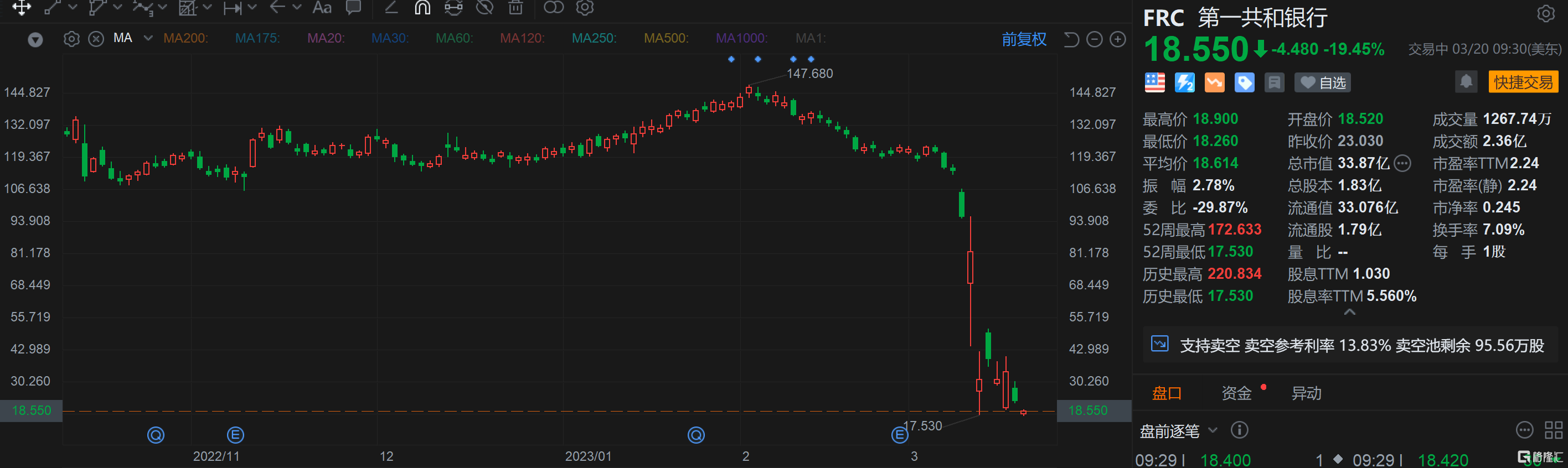Zoom in chart with plus button
The height and width of the screenshot is (468, 1568).
1117,39
